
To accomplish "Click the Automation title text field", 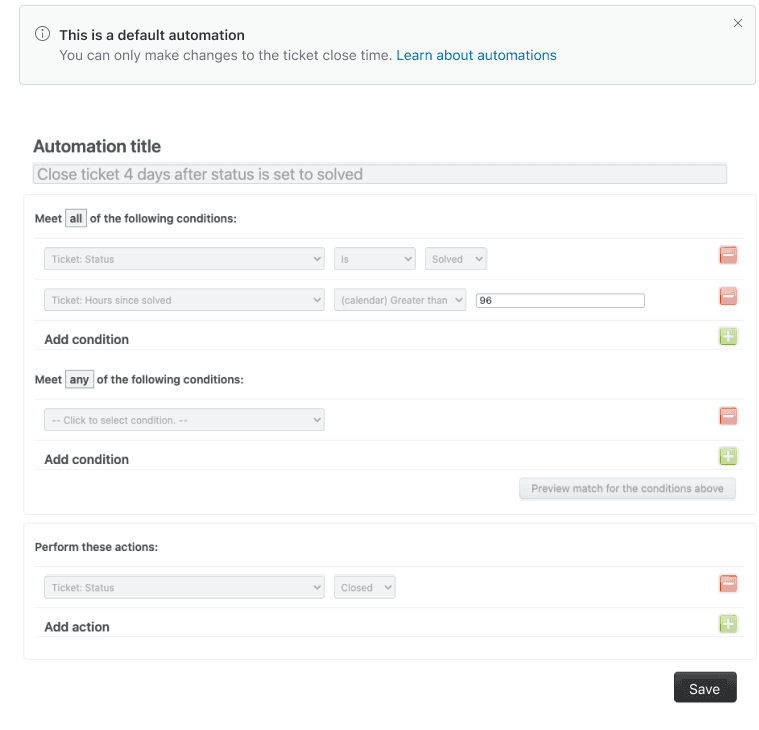I will pos(380,174).
